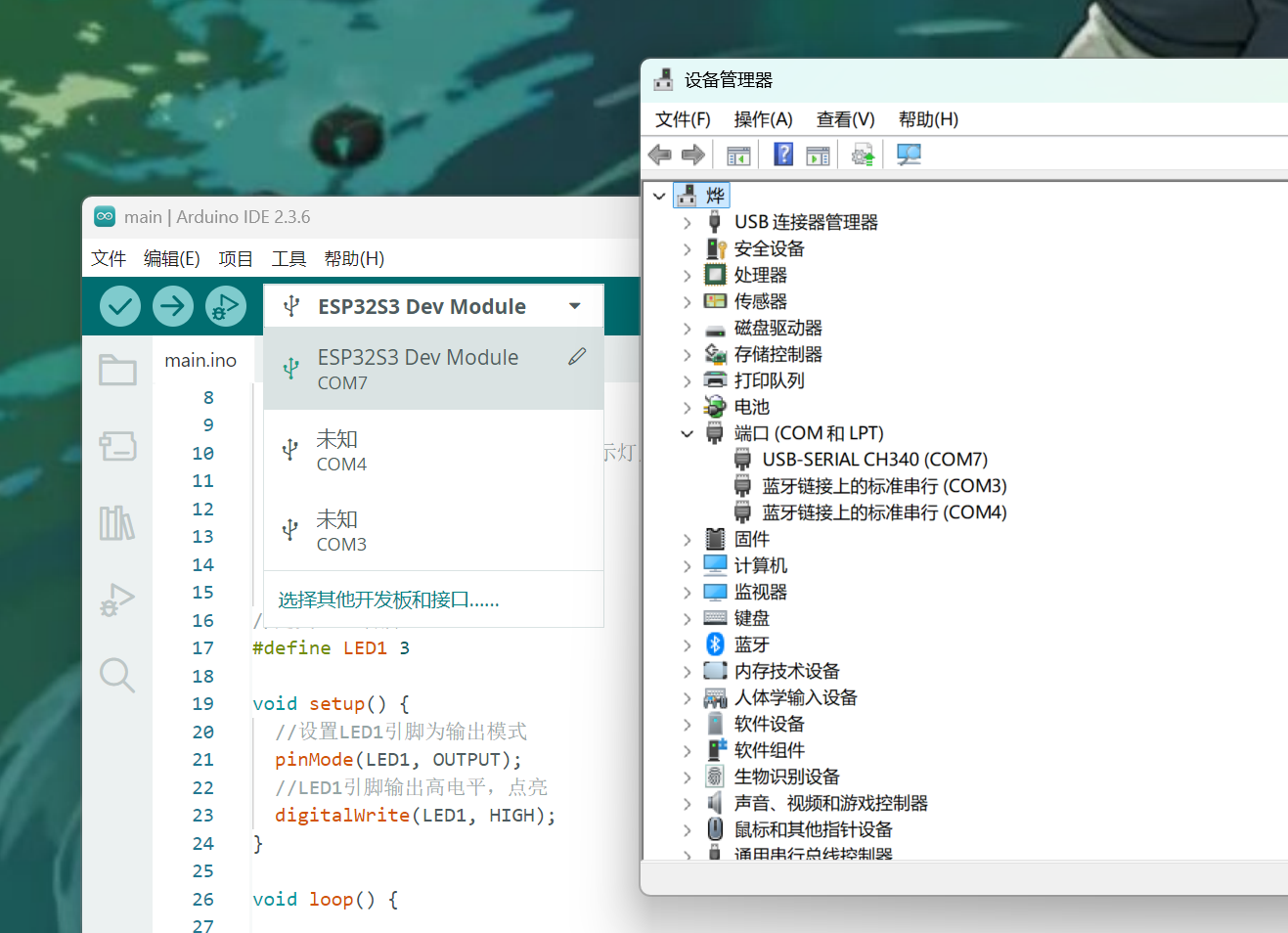Select USB-SERIAL CH340 (COM7) device

(x=874, y=460)
